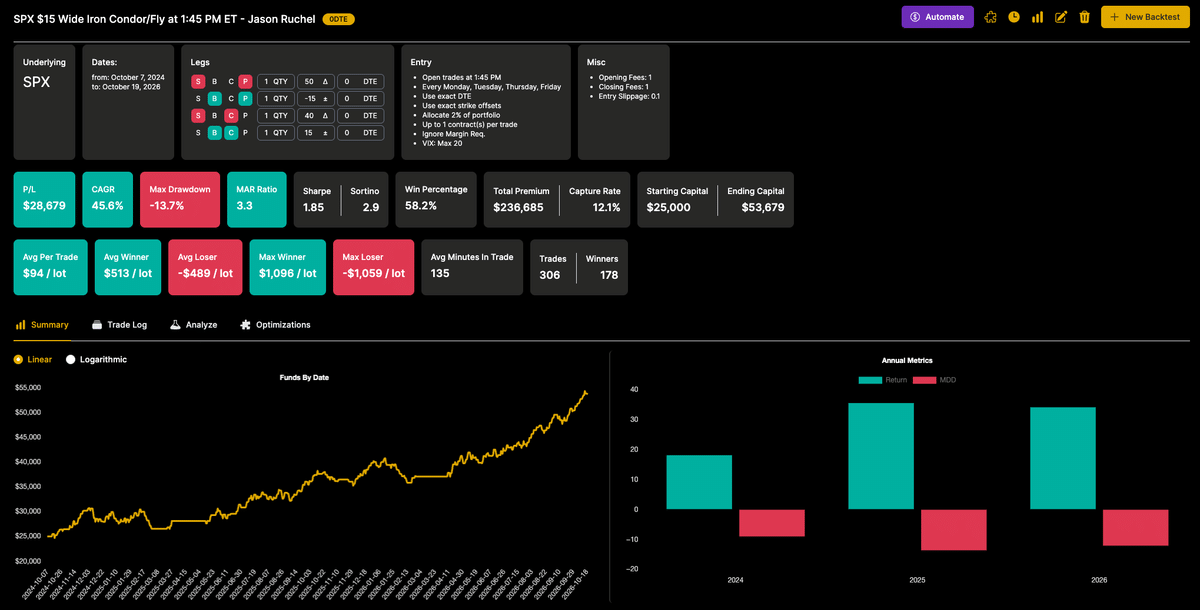Click Starting Capital $25,000 value
The width and height of the screenshot is (1200, 610).
(669, 207)
